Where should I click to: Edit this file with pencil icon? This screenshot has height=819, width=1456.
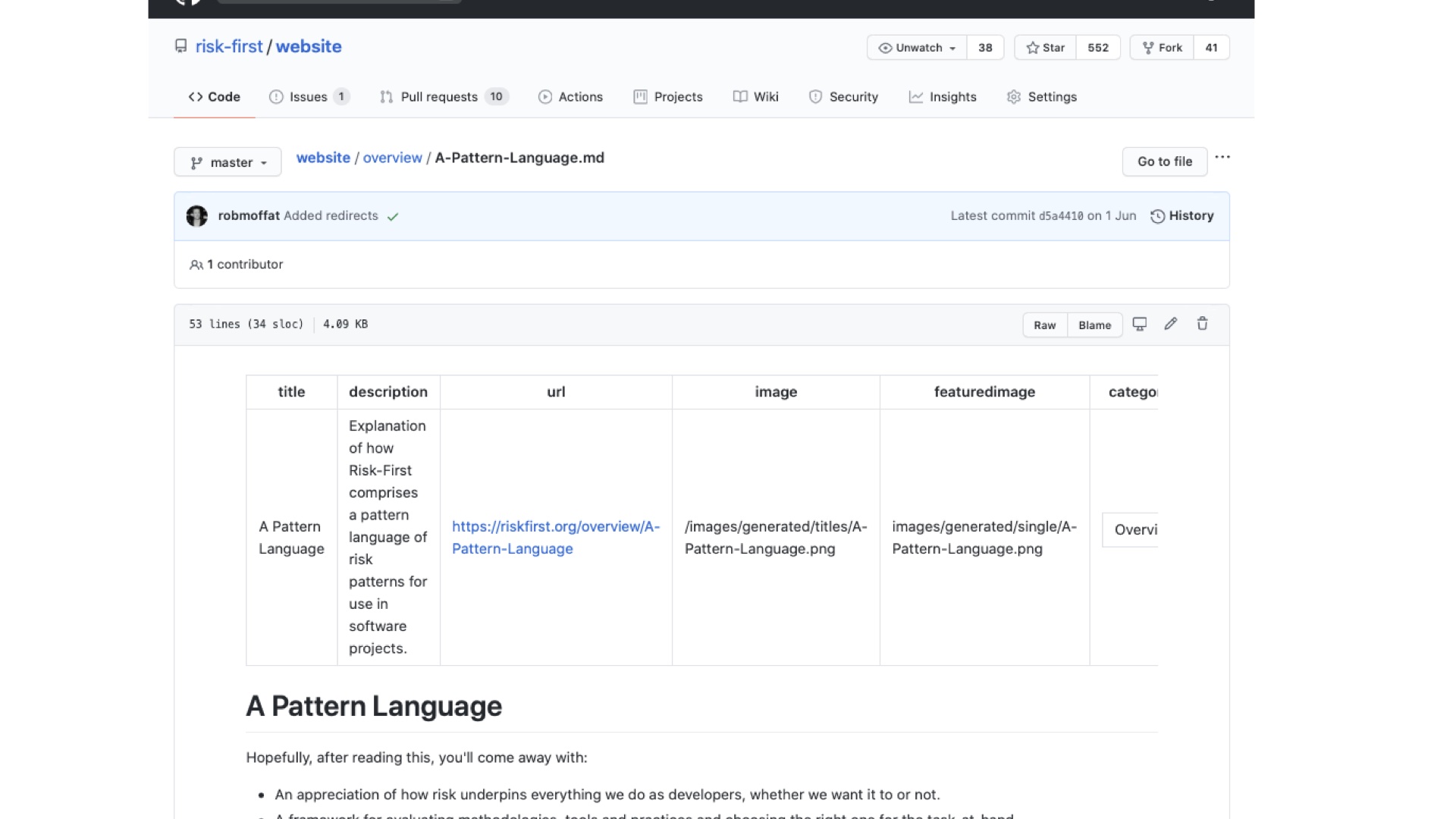click(1171, 324)
